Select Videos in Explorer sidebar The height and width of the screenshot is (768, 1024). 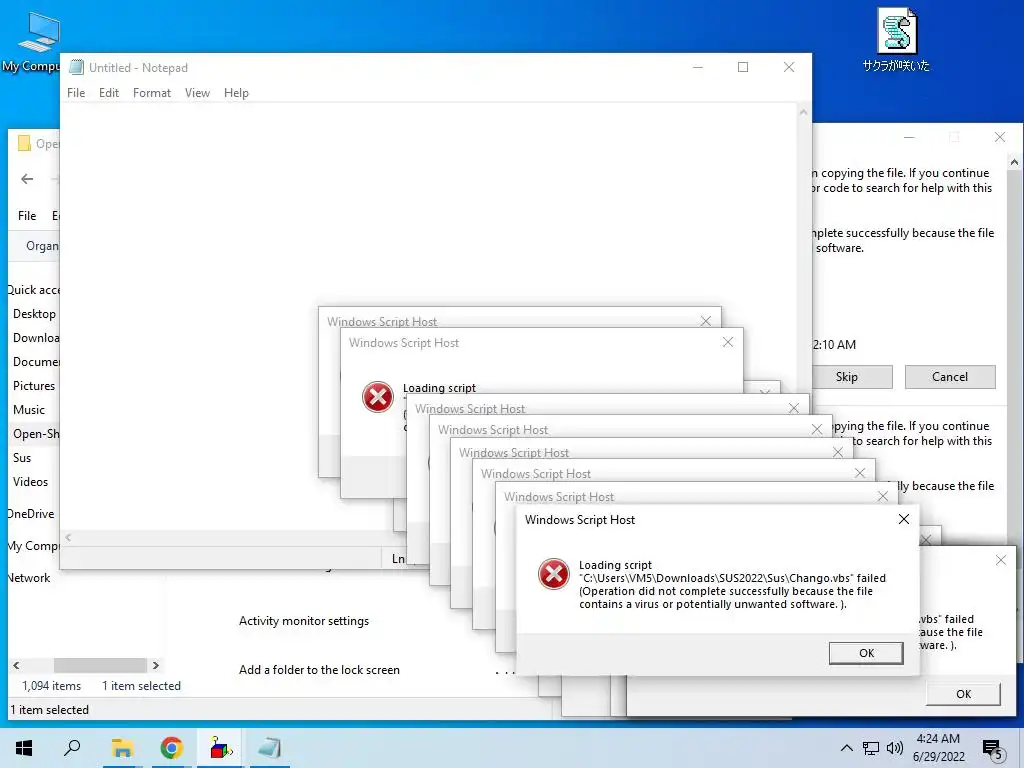pyautogui.click(x=30, y=482)
